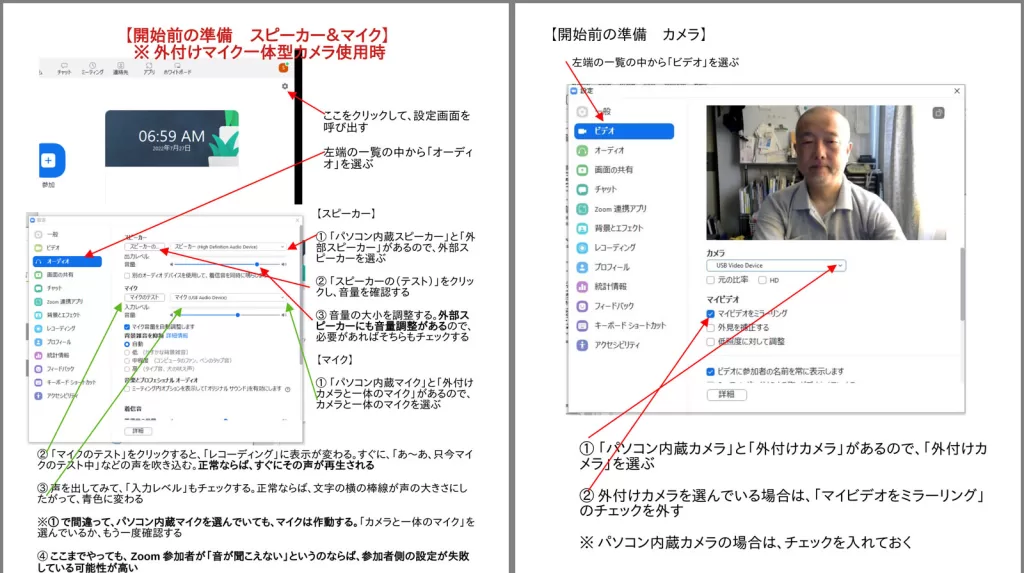This screenshot has height=573, width=1024.
Task: Toggle the HD checkbox
Action: (x=762, y=280)
